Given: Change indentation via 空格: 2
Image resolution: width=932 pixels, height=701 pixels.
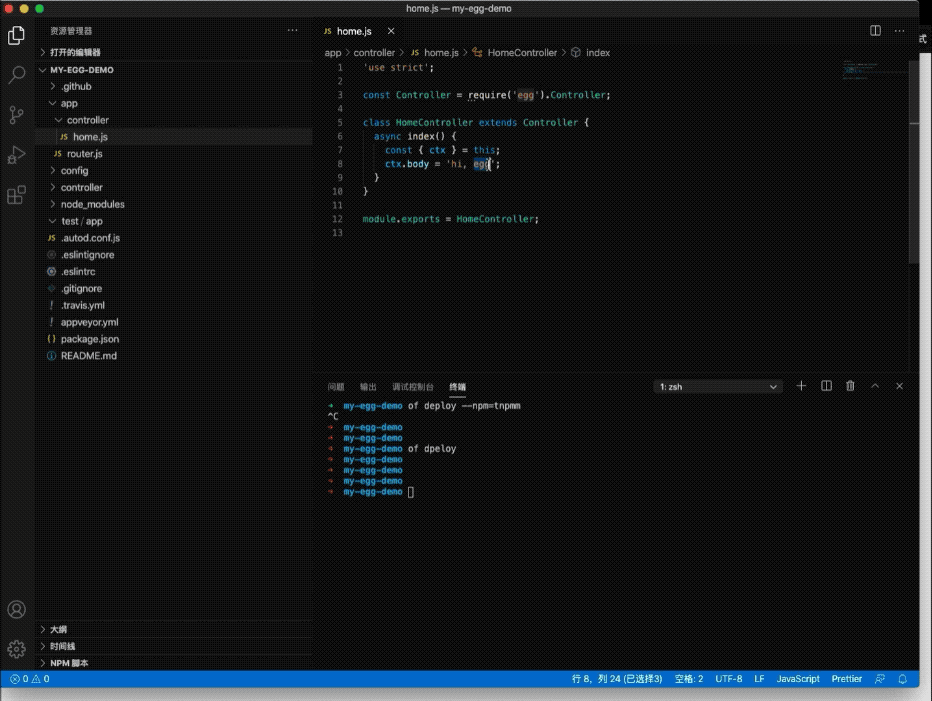Looking at the screenshot, I should coord(688,678).
